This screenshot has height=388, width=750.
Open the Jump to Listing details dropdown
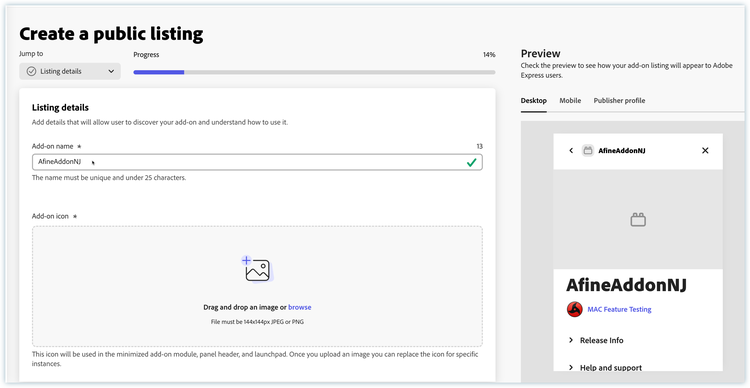tap(70, 71)
